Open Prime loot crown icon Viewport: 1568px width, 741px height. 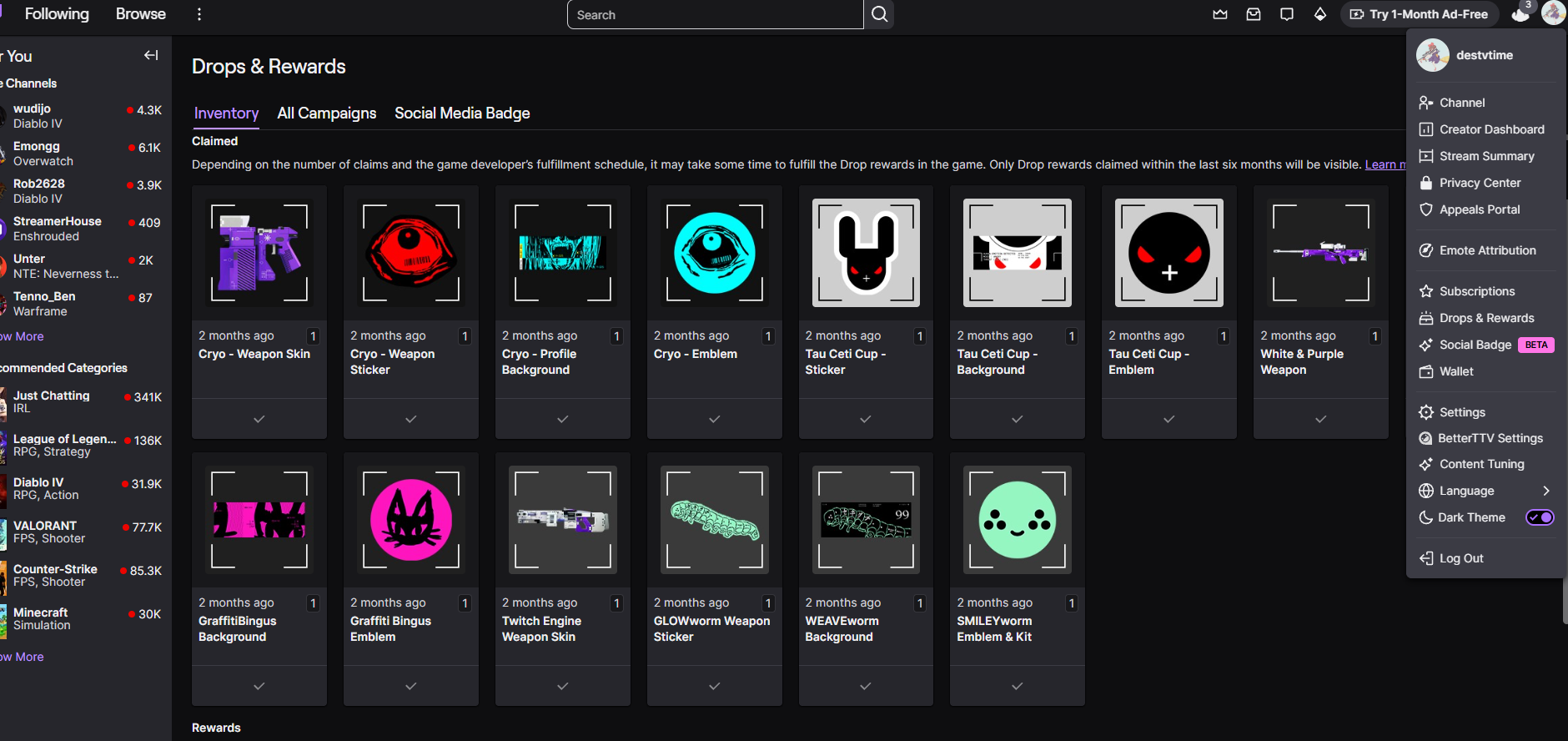pos(1220,14)
